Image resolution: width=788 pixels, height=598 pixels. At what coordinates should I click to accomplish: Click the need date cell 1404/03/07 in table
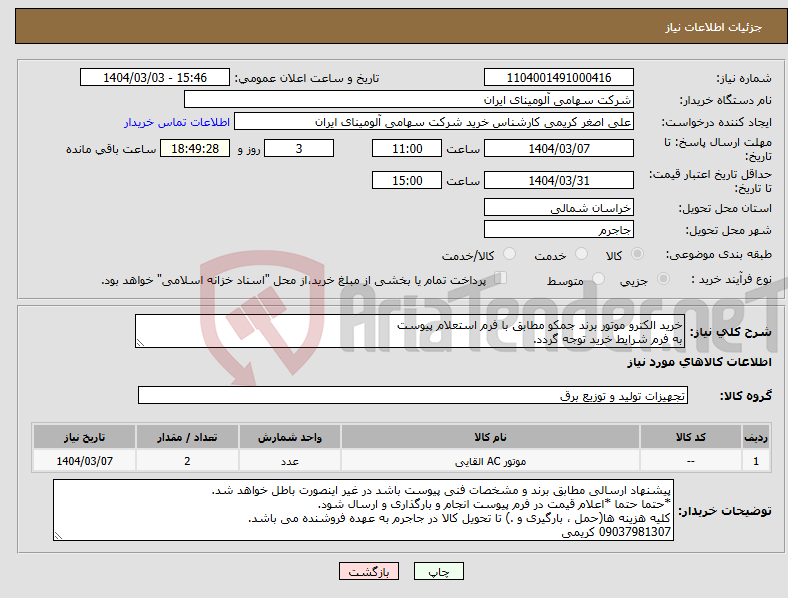[84, 461]
